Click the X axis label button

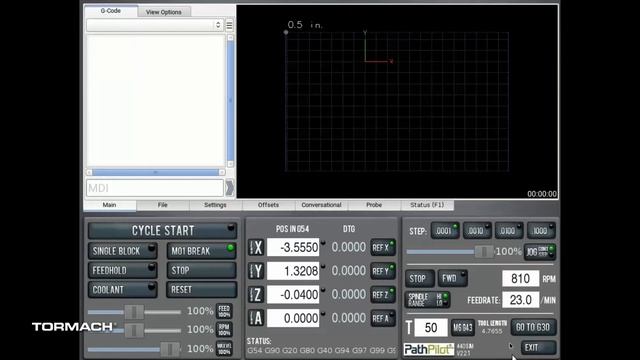(256, 248)
